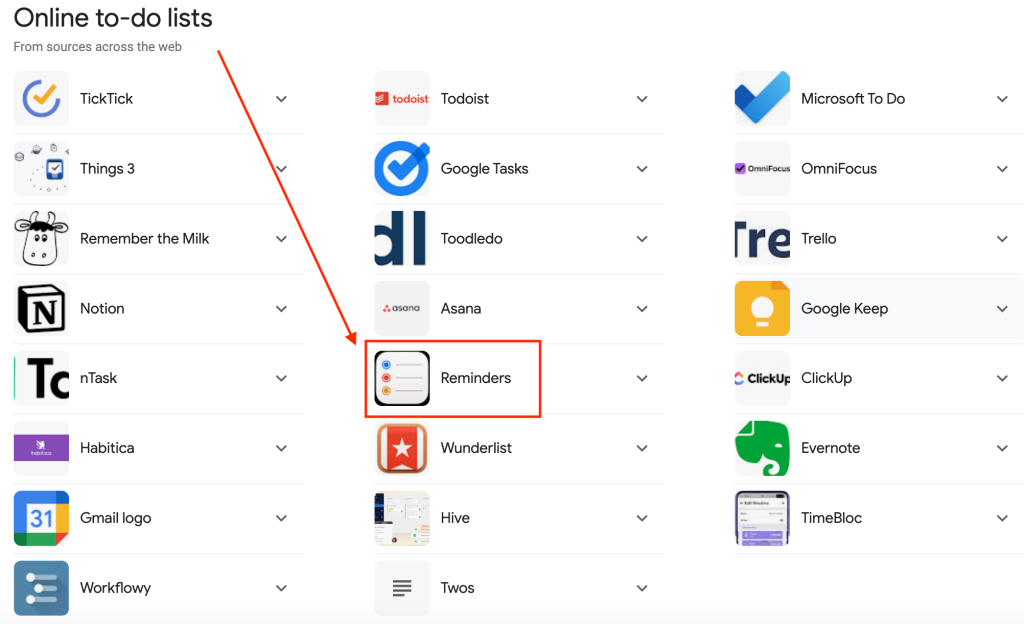Expand the Gmail logo entry chevron
Viewport: 1024px width, 624px height.
pos(281,518)
